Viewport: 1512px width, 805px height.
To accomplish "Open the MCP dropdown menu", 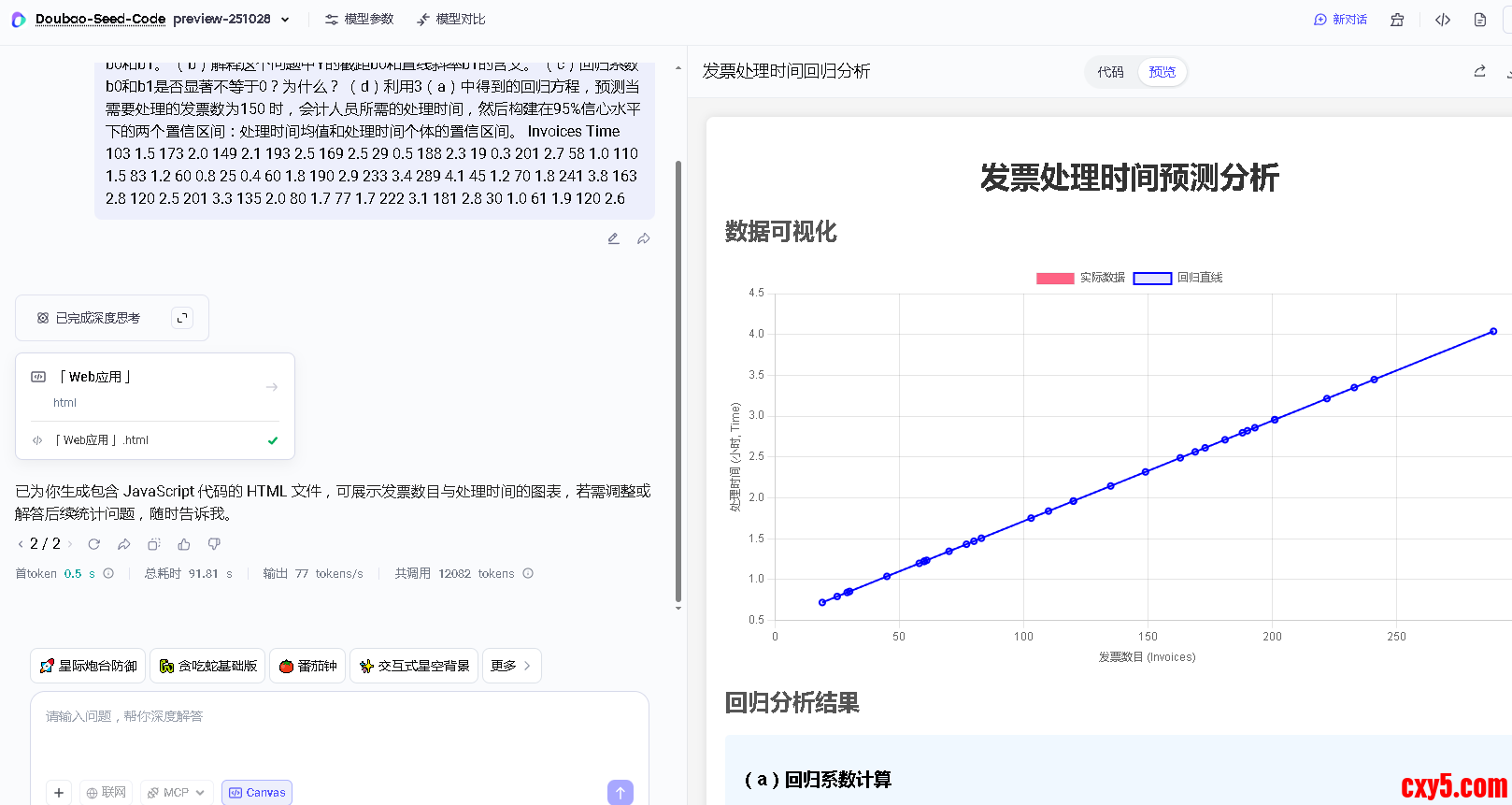I will tap(177, 792).
